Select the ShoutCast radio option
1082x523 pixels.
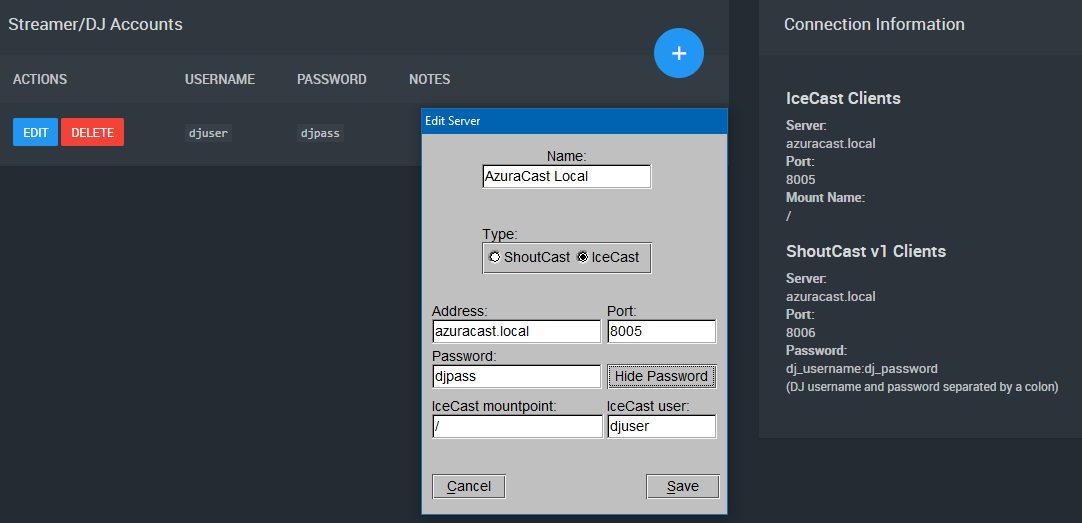coord(529,257)
